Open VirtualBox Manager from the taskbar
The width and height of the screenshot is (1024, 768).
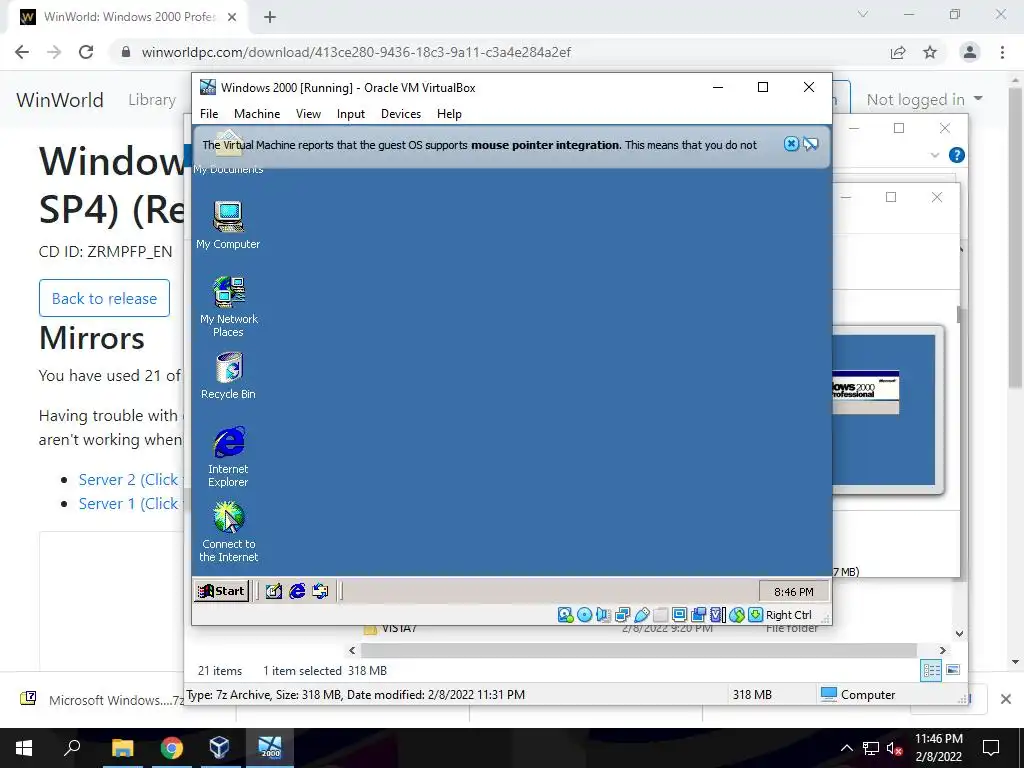click(219, 748)
